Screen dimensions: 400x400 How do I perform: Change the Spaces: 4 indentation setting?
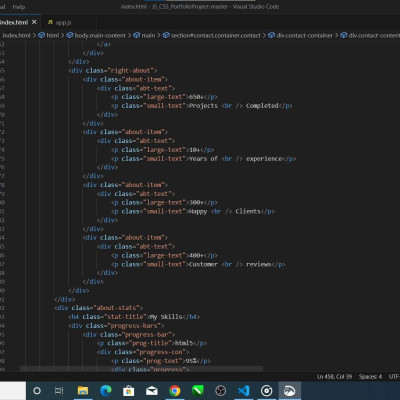(370, 377)
